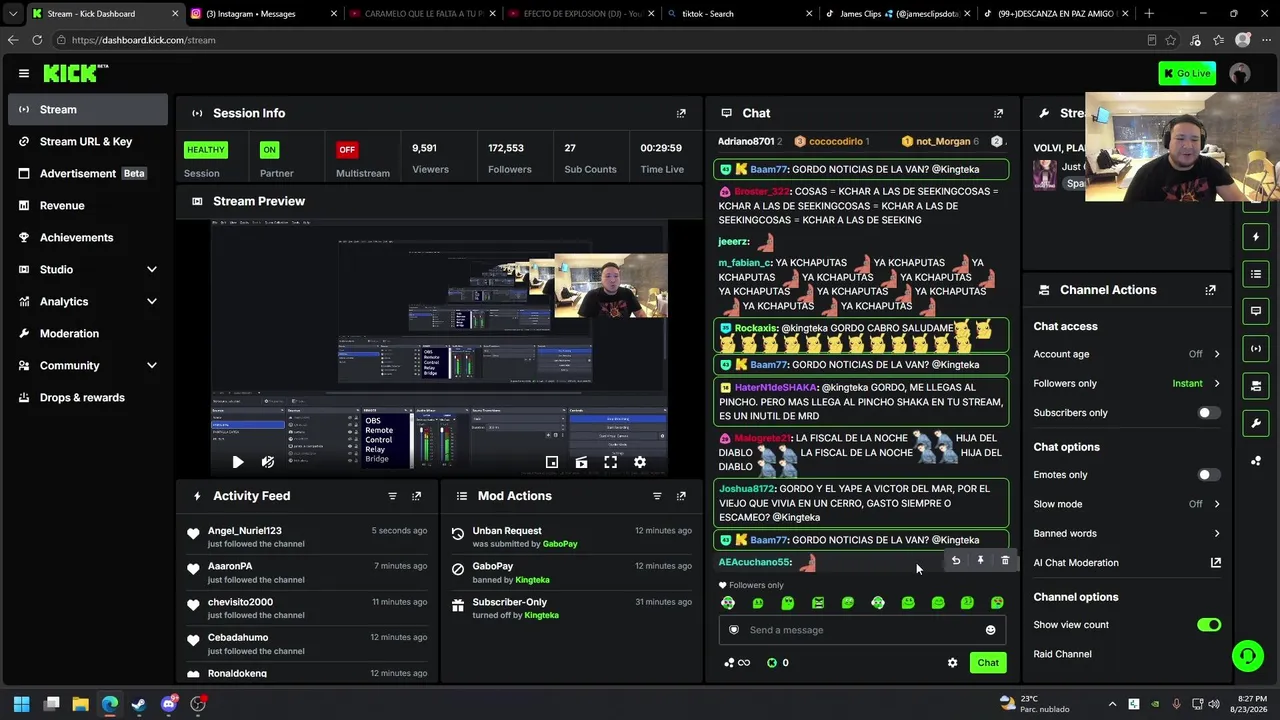This screenshot has height=720, width=1280.
Task: Open Drops & rewards page
Action: pyautogui.click(x=88, y=397)
